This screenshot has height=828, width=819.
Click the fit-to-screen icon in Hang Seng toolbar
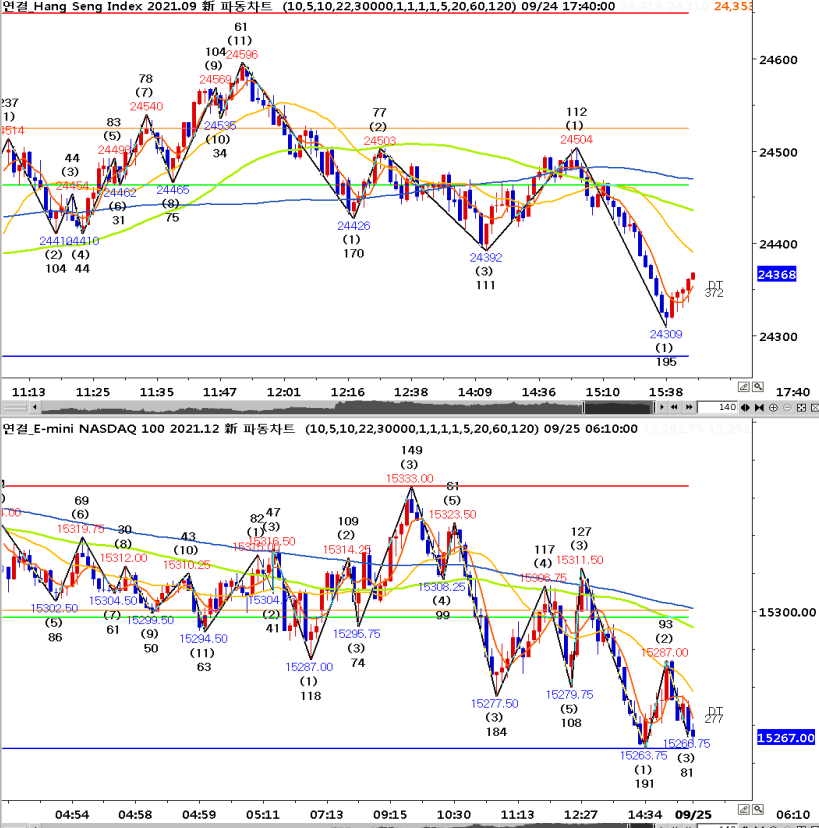point(801,407)
